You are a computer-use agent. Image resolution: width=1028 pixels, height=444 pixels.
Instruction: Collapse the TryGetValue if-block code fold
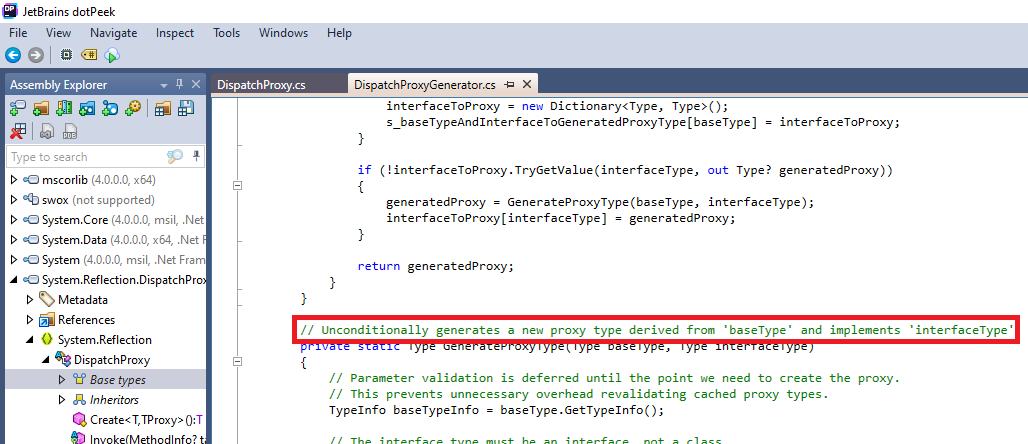tap(238, 186)
